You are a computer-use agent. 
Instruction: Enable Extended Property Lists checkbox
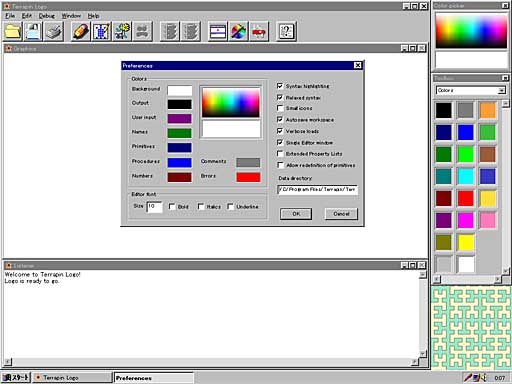tap(280, 154)
